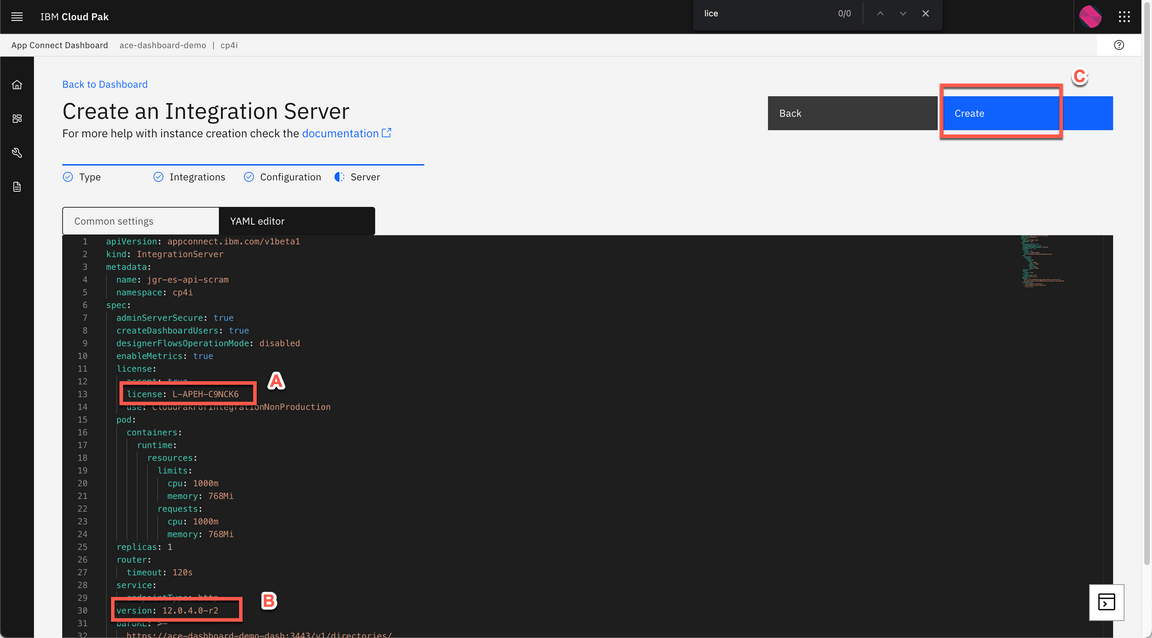The image size is (1152, 638).
Task: Click the Create button
Action: tap(1026, 113)
